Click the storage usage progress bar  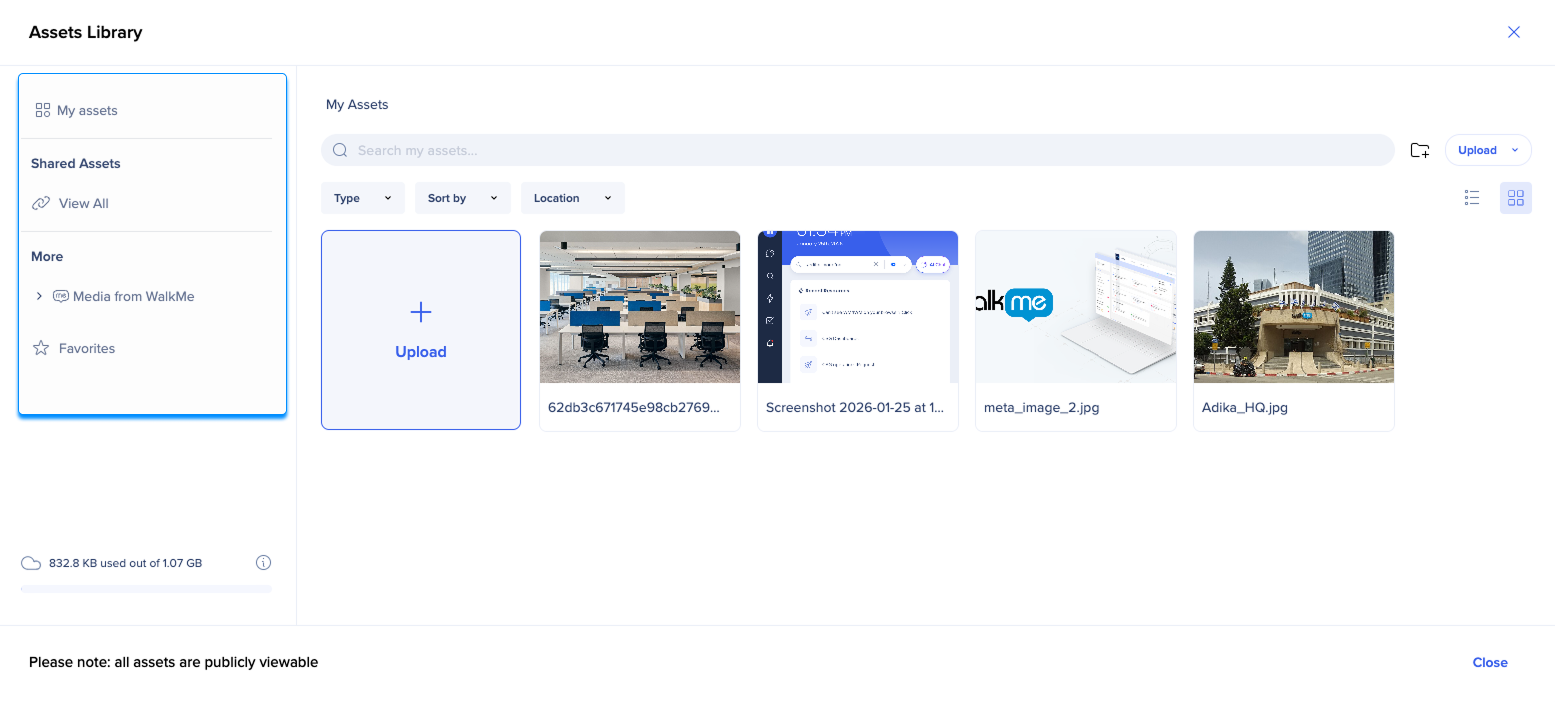tap(146, 589)
